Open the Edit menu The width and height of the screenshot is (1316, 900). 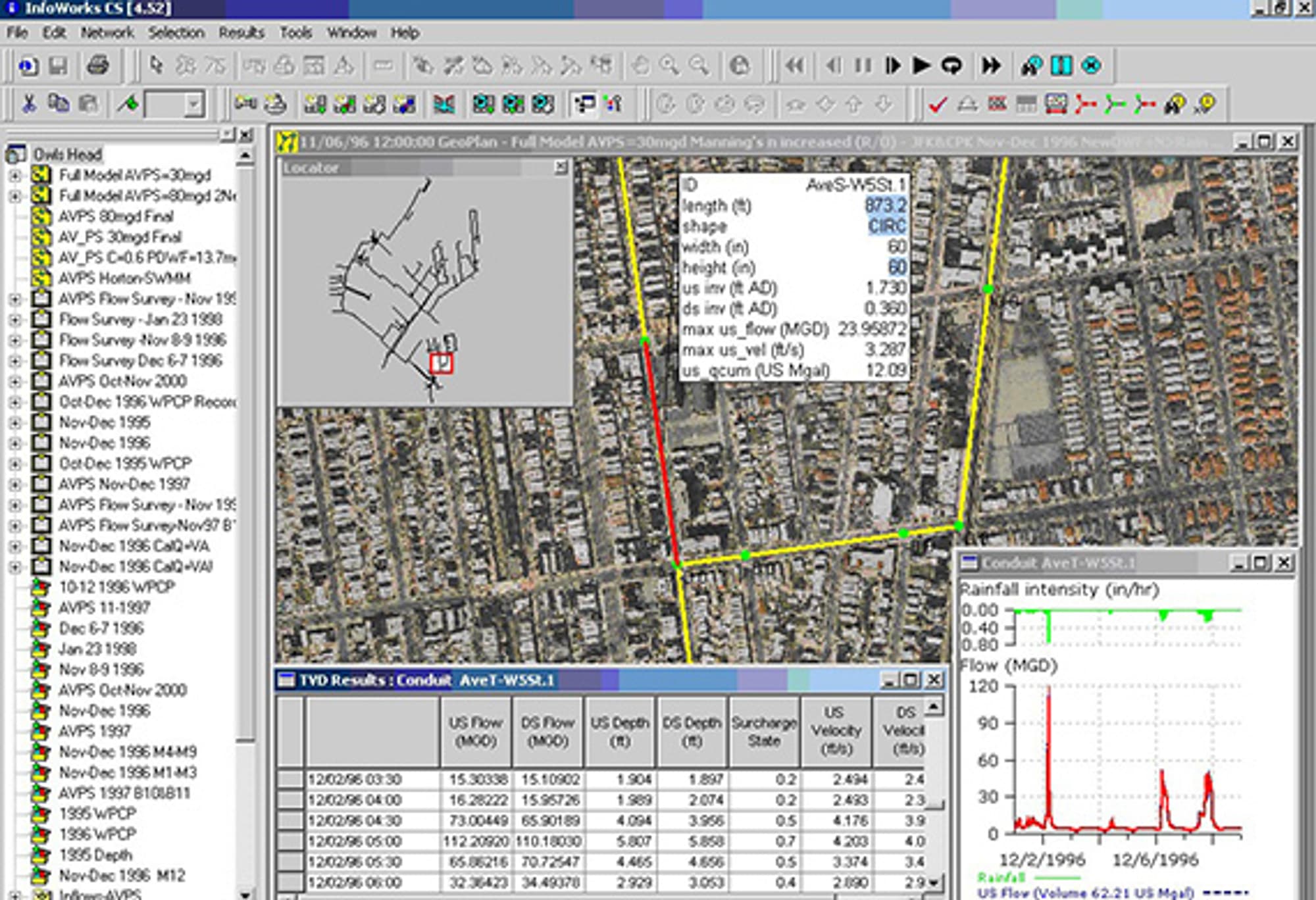point(54,32)
